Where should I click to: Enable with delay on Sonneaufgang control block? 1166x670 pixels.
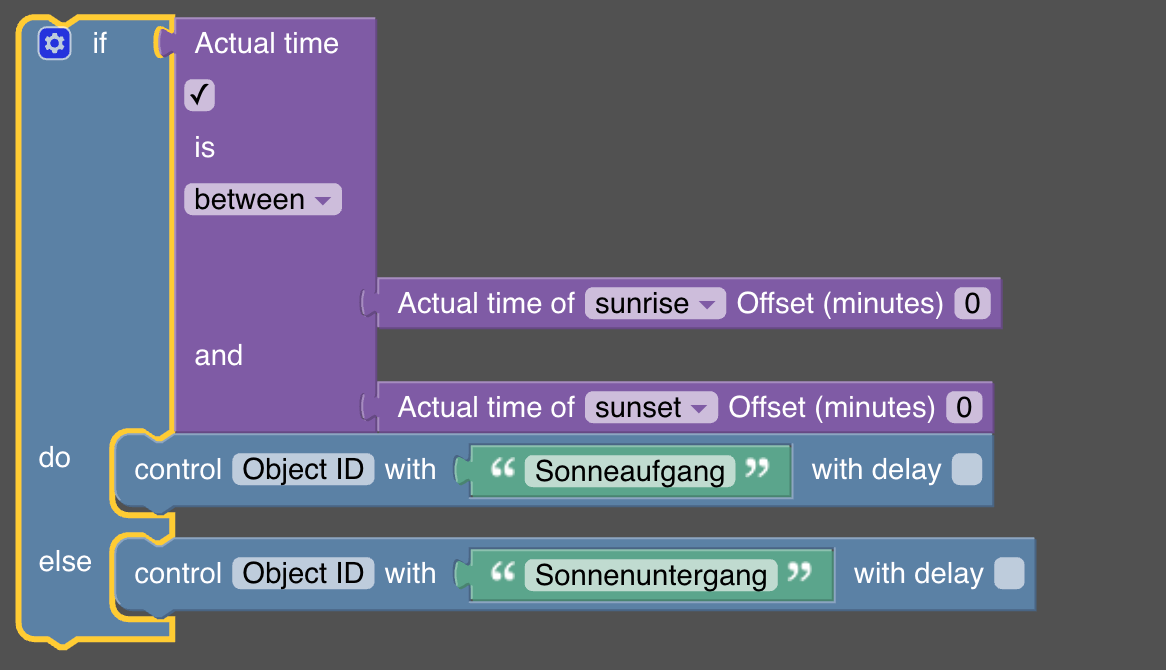967,469
